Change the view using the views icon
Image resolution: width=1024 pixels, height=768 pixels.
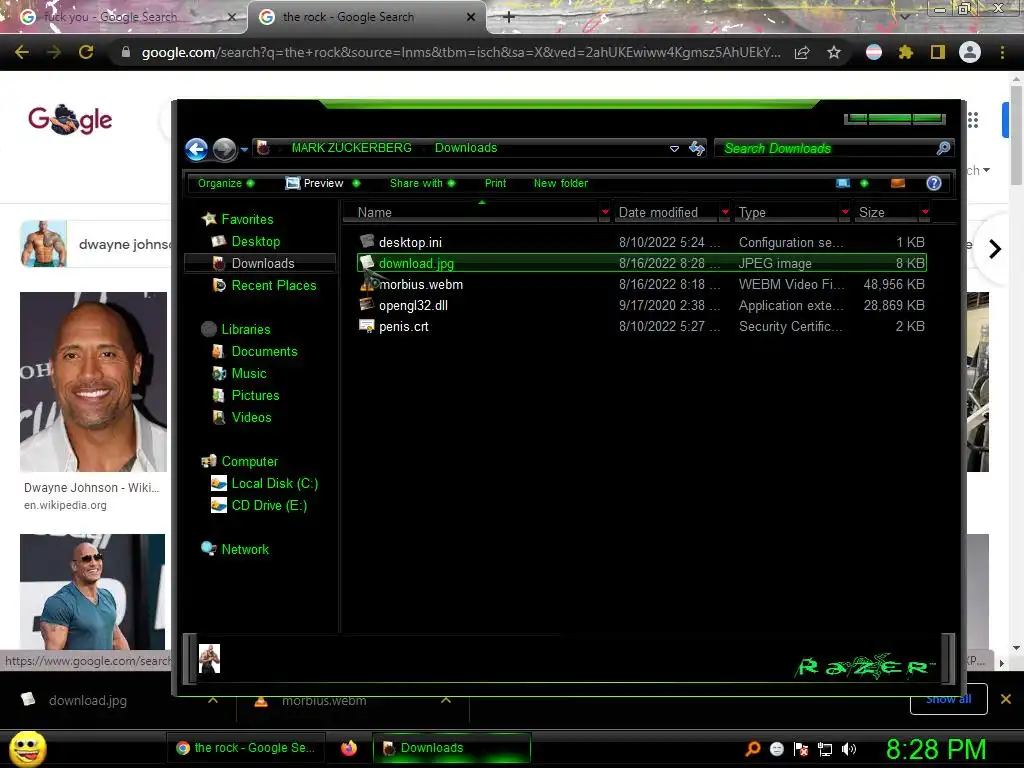click(843, 184)
